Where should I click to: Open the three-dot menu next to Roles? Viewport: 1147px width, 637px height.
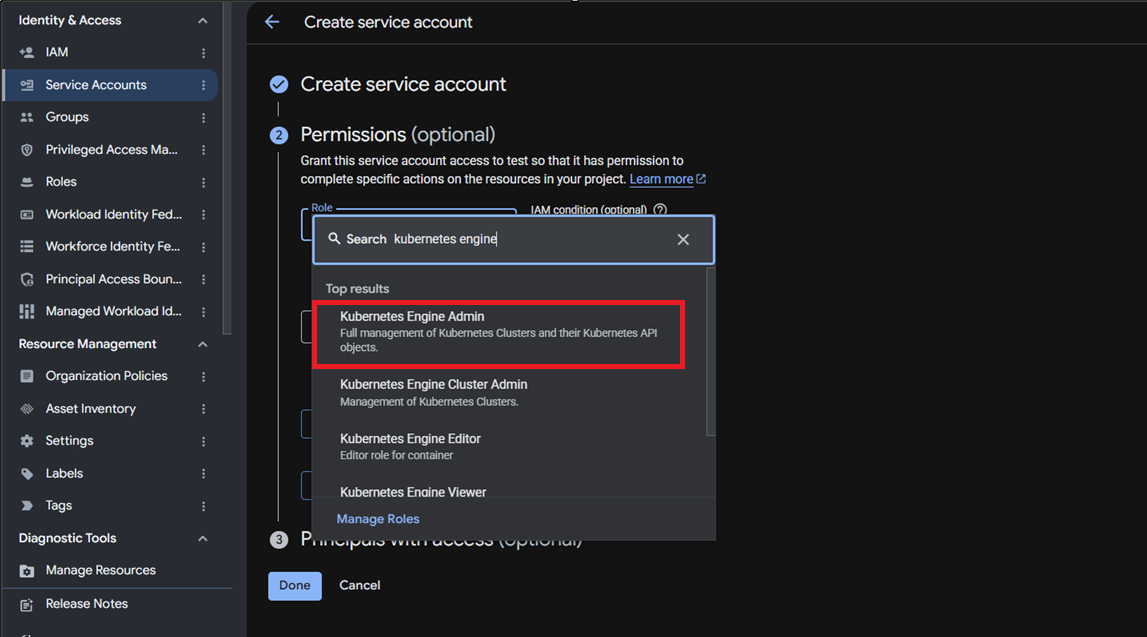[203, 182]
